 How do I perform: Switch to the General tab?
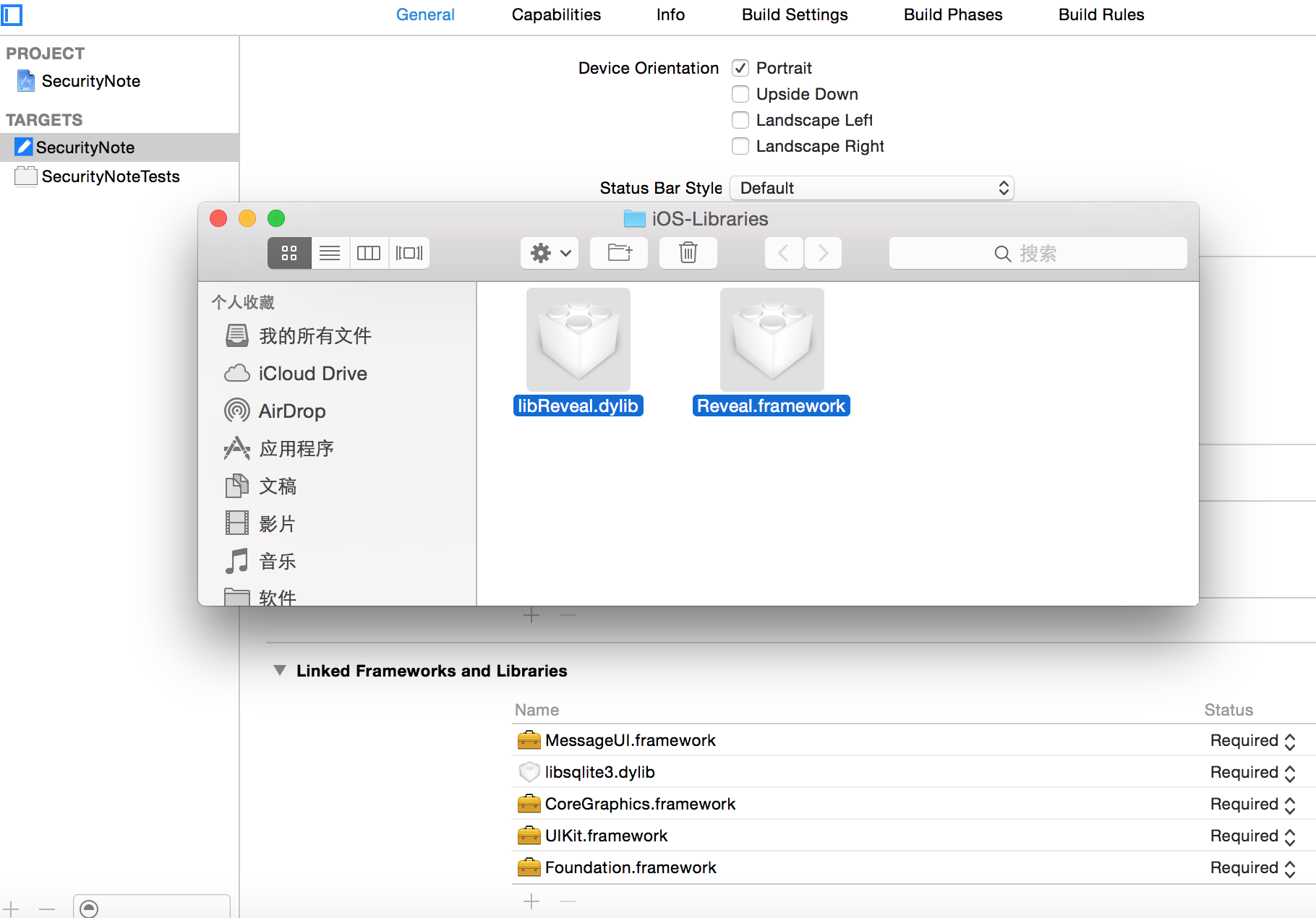tap(425, 14)
